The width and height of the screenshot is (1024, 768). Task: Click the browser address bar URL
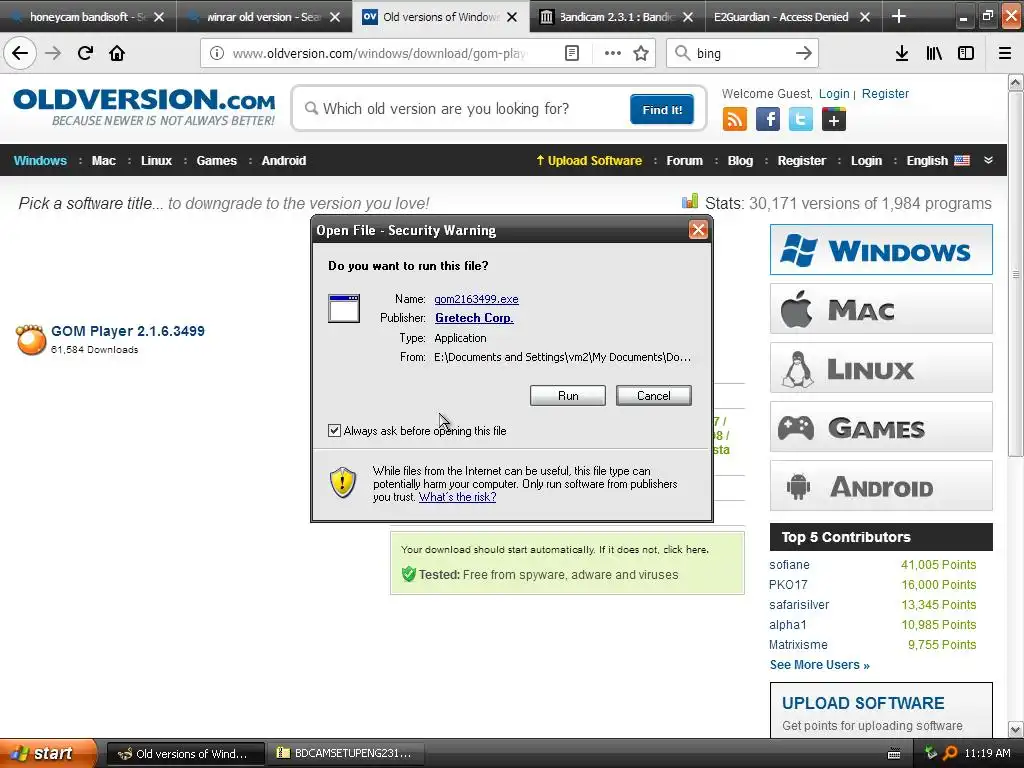[x=379, y=53]
